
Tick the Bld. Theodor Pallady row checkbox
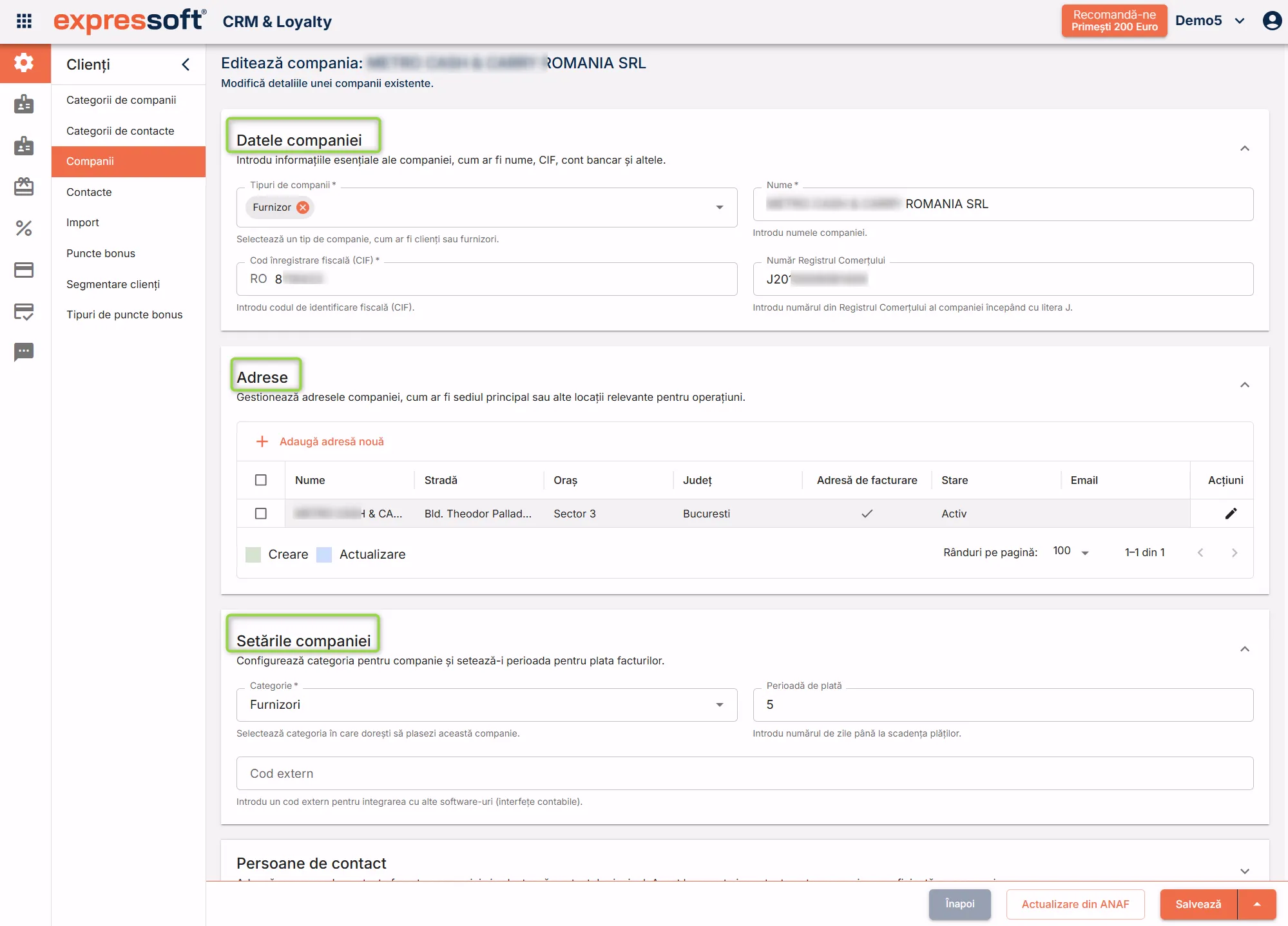[x=261, y=514]
